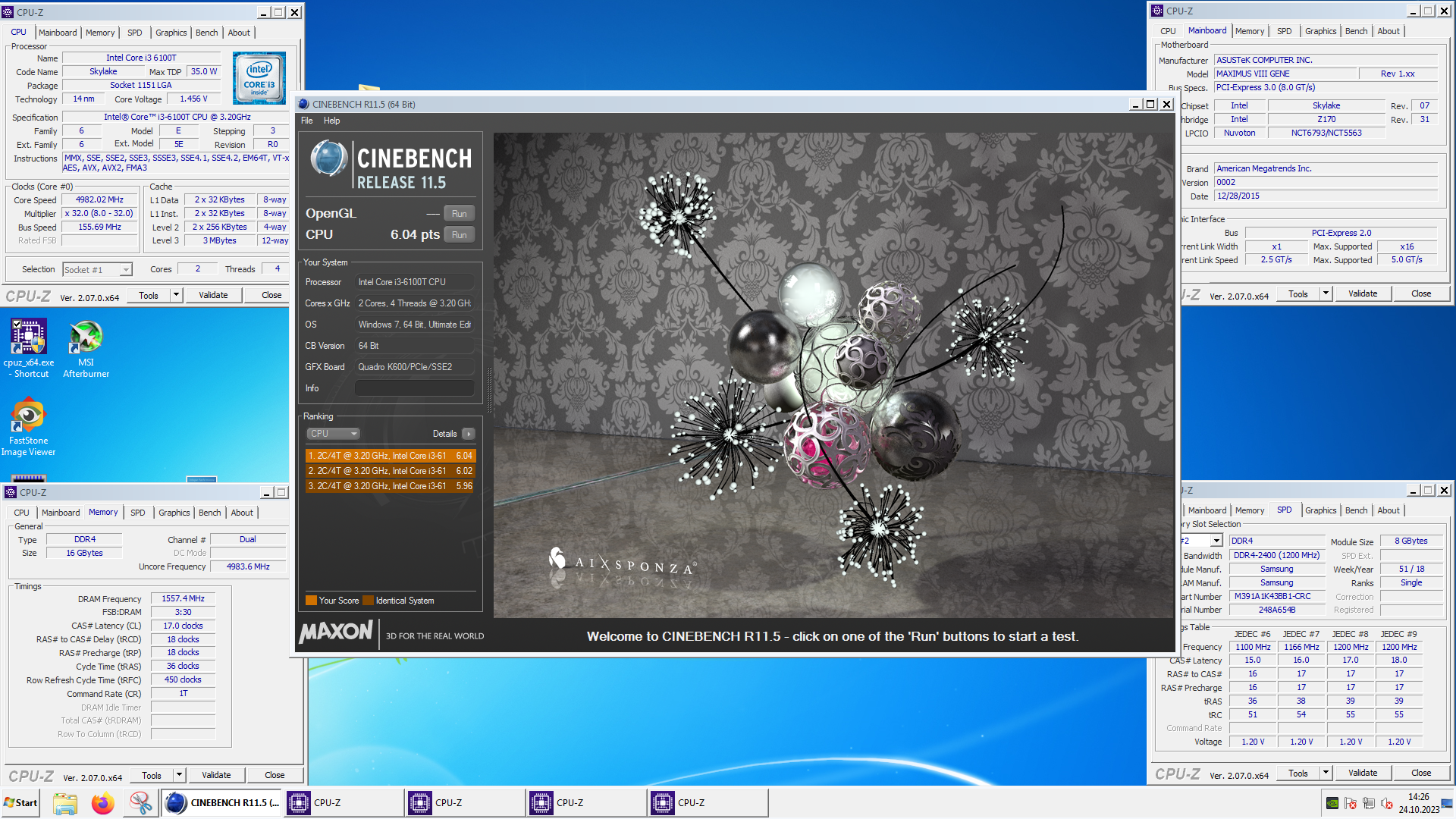The image size is (1456, 819).
Task: Click the Show Desktop button on the taskbar
Action: coord(1448,803)
